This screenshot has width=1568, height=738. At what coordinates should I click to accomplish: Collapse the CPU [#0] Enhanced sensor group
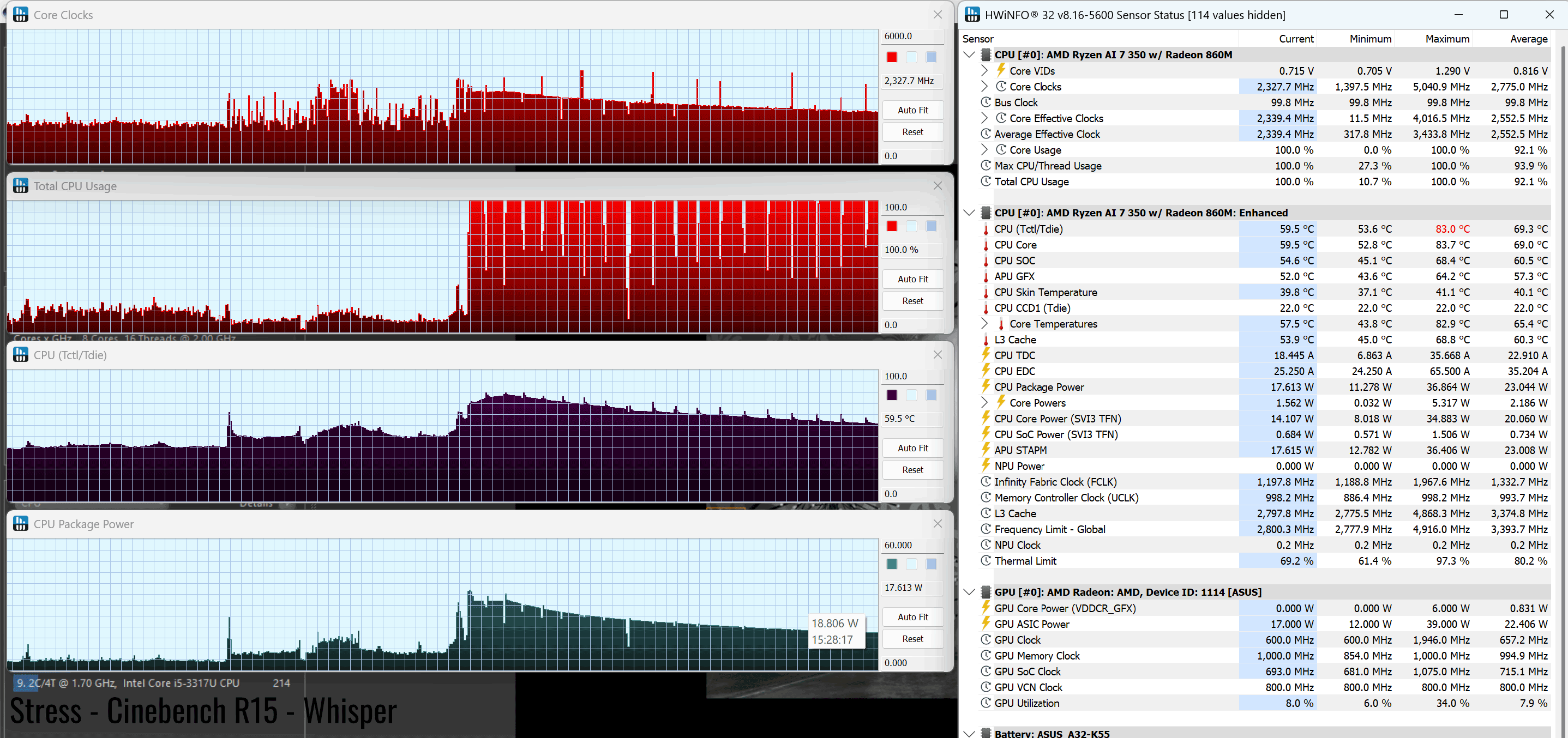(970, 213)
